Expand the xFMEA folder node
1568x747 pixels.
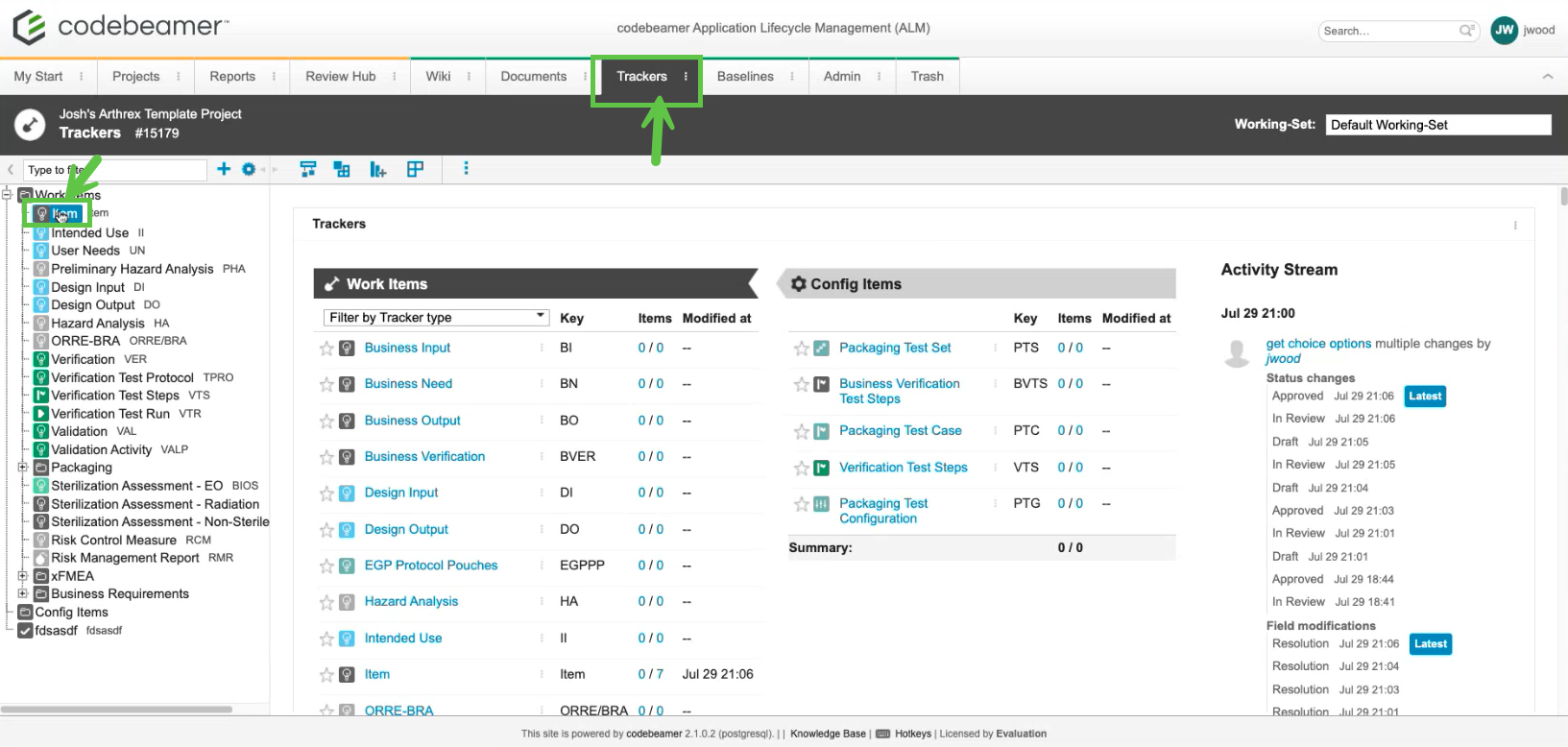(22, 576)
